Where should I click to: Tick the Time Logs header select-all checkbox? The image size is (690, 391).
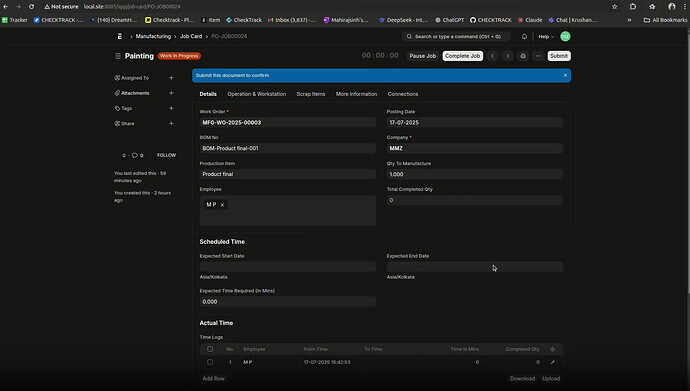tap(210, 349)
